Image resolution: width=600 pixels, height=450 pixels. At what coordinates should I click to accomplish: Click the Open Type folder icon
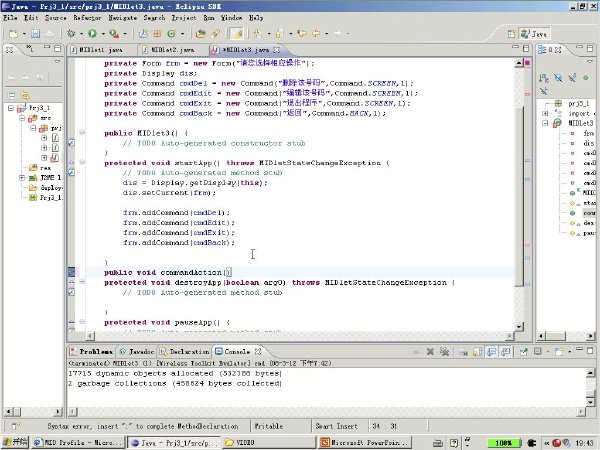[200, 34]
